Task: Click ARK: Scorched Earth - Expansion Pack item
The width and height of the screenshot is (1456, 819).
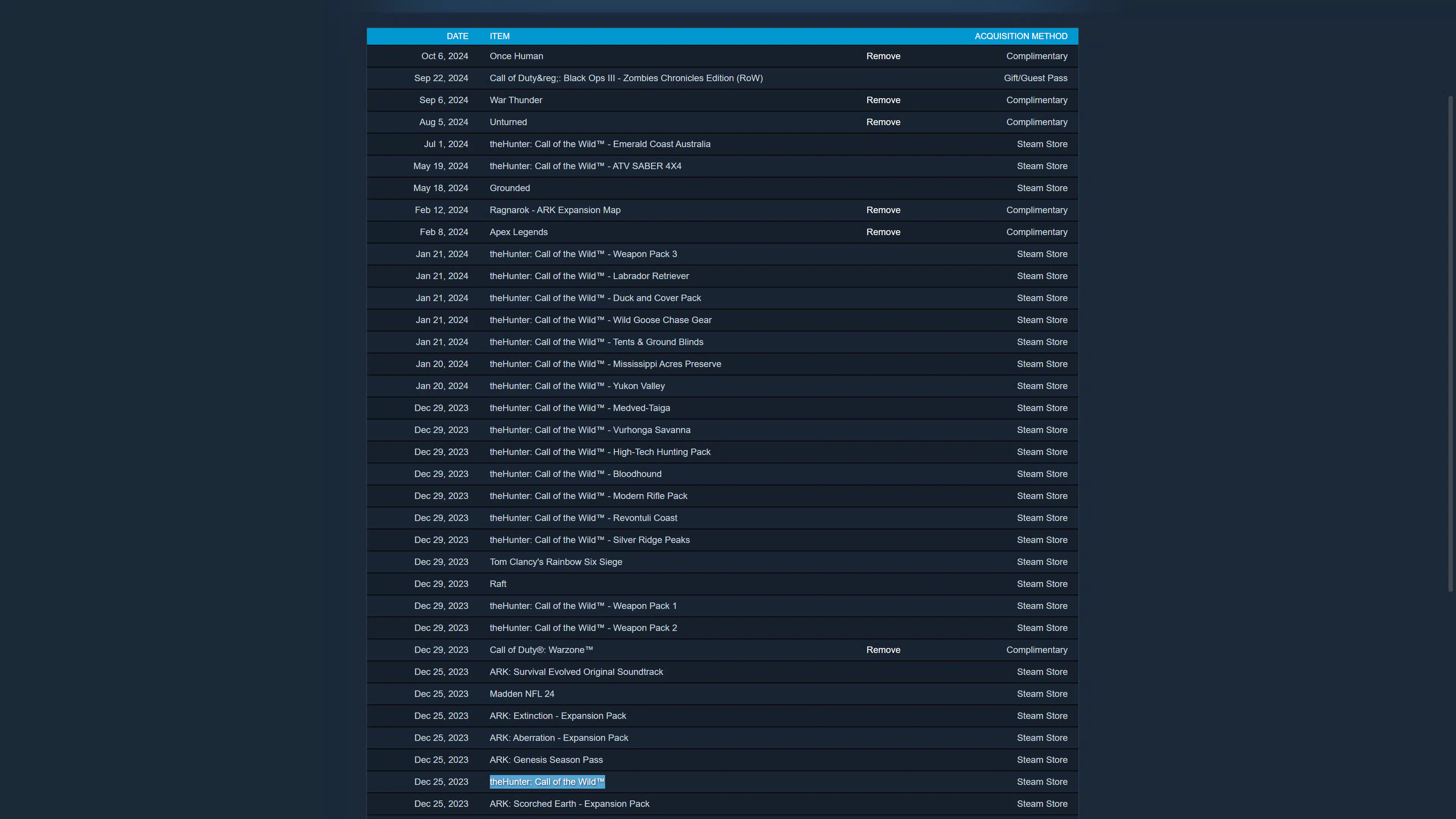Action: click(x=569, y=804)
